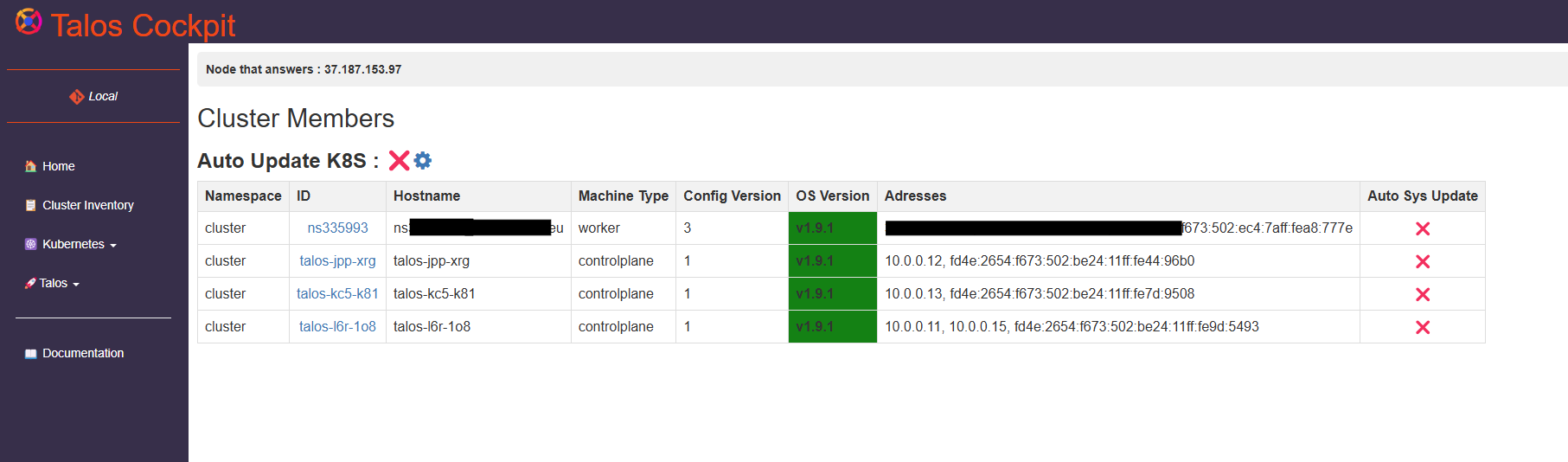Click the Talos rocket icon
This screenshot has height=462, width=1568.
pos(30,283)
